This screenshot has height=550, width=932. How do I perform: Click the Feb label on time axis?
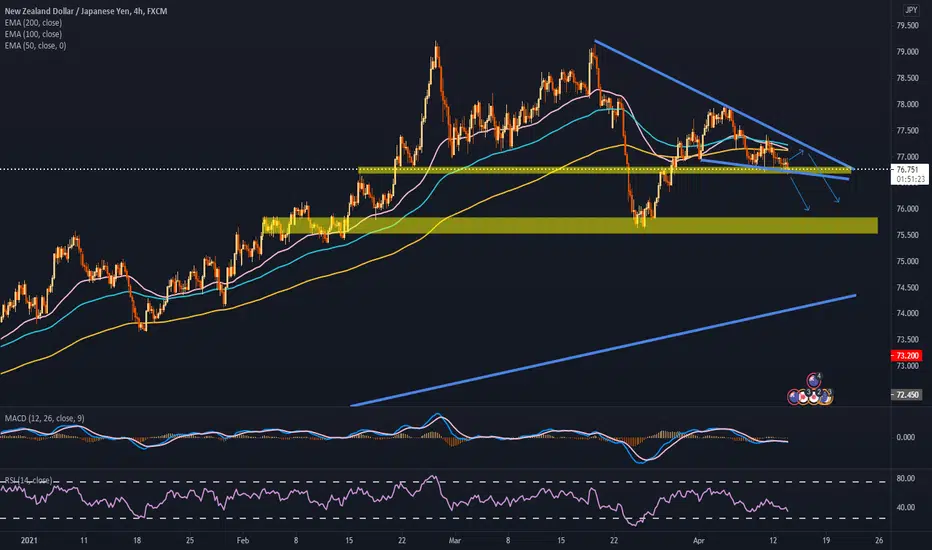click(243, 540)
